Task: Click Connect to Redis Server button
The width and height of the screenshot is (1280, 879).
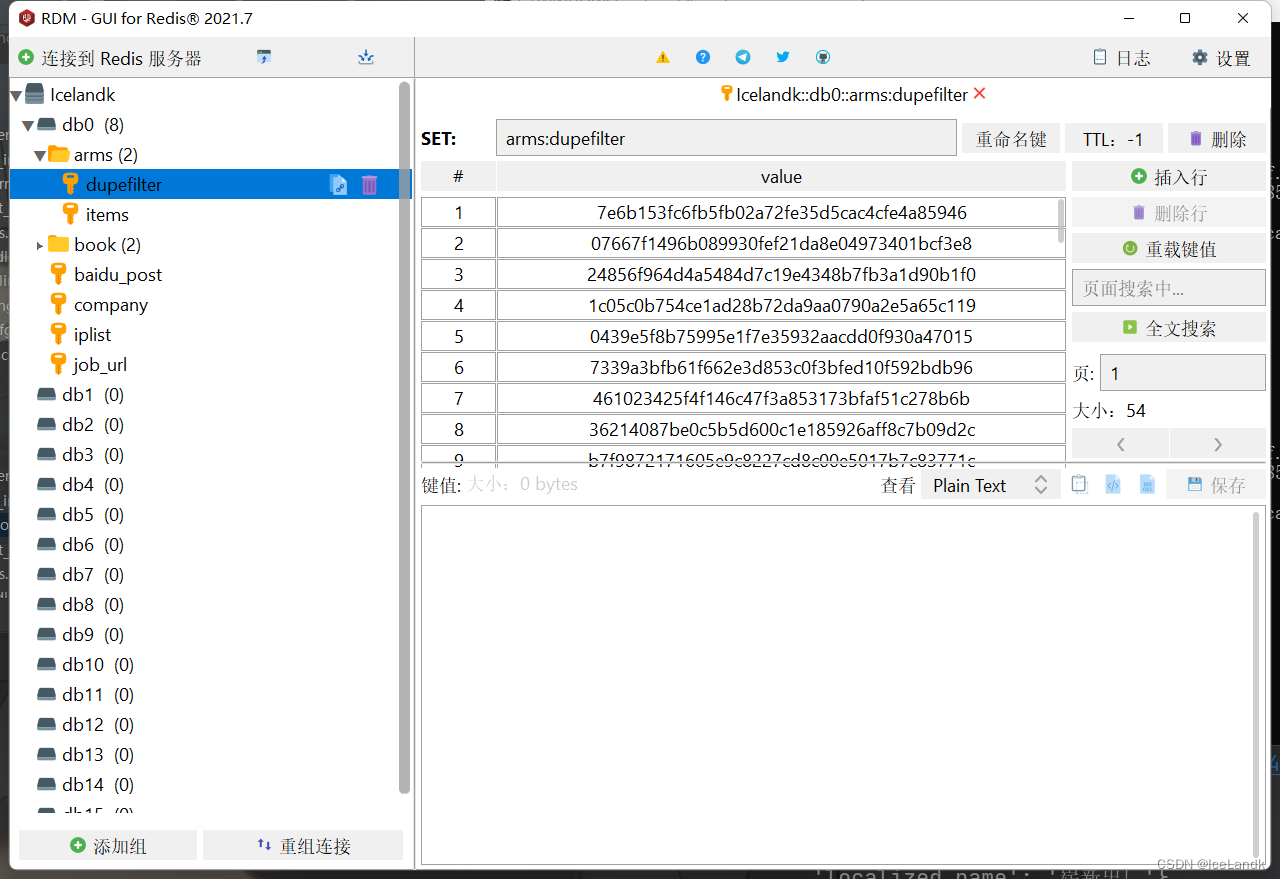Action: [110, 58]
